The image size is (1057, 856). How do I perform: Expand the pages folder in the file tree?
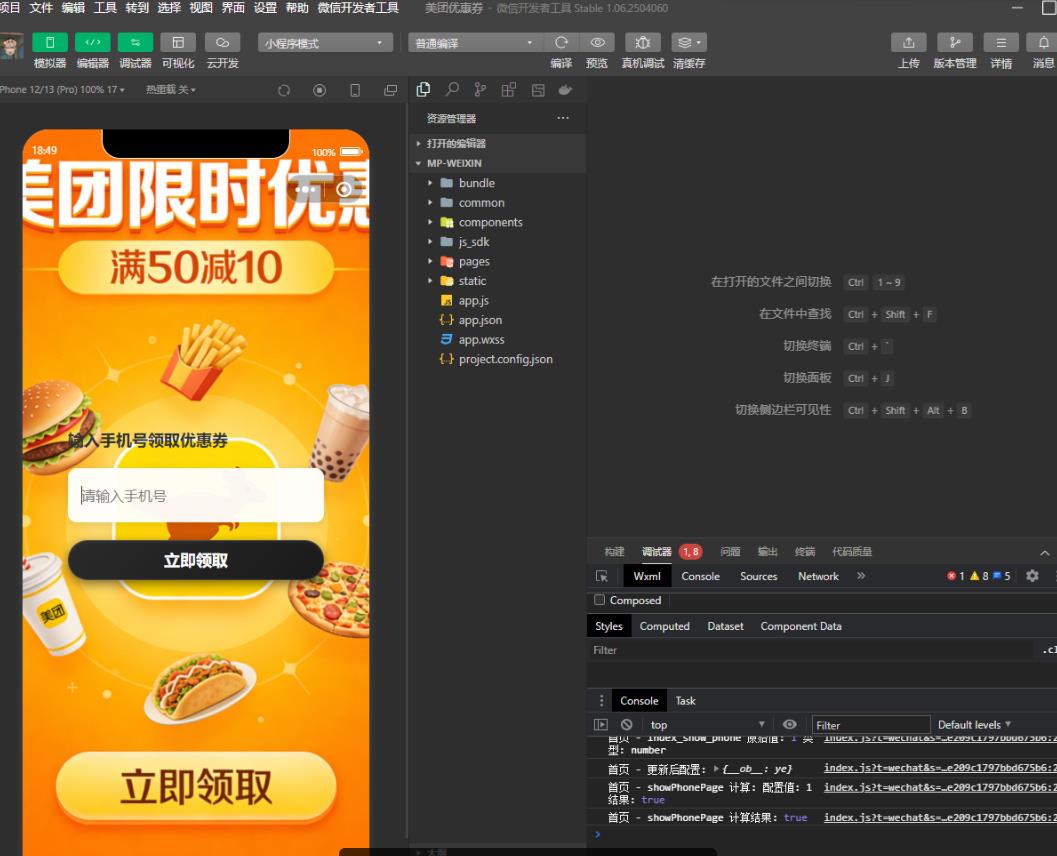click(x=473, y=262)
